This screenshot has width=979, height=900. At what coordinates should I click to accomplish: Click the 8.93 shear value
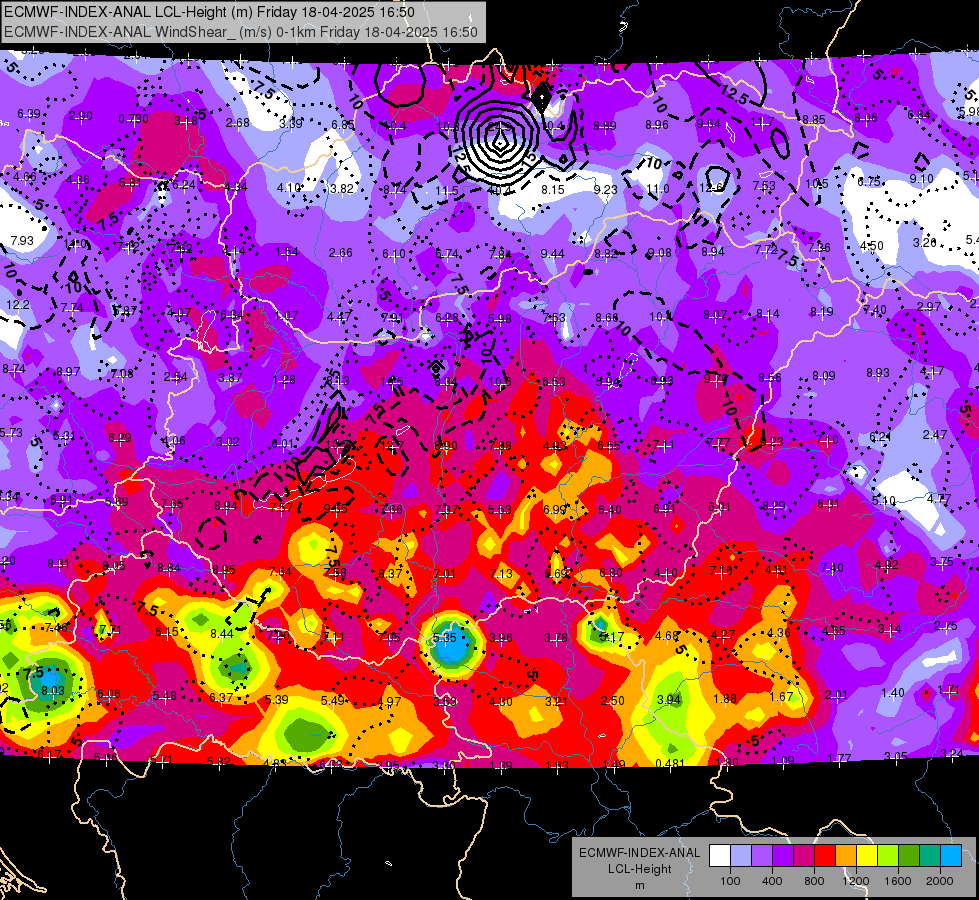(878, 373)
